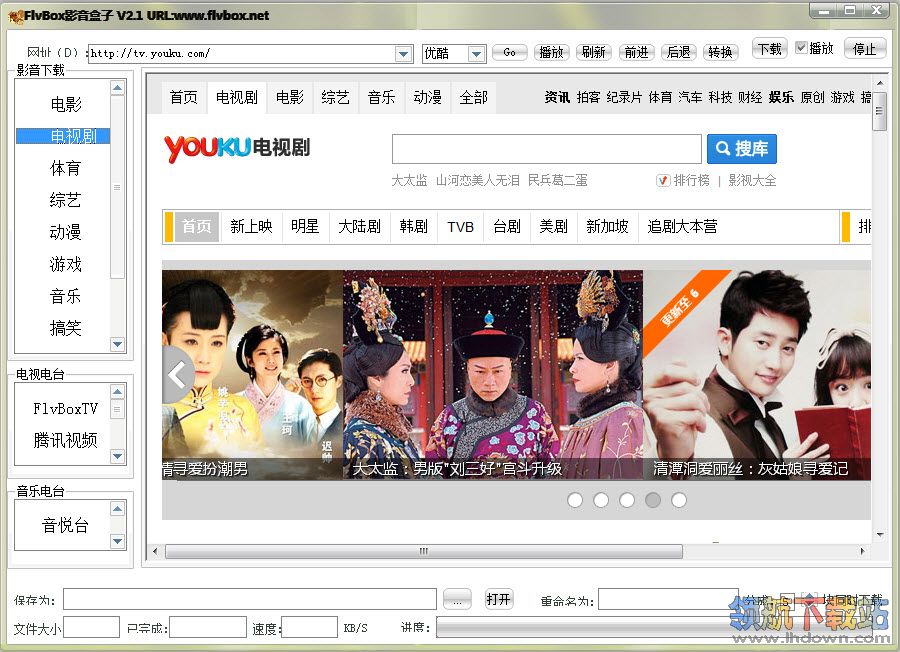Switch to the 音乐 top tab
This screenshot has width=900, height=652.
coord(382,98)
